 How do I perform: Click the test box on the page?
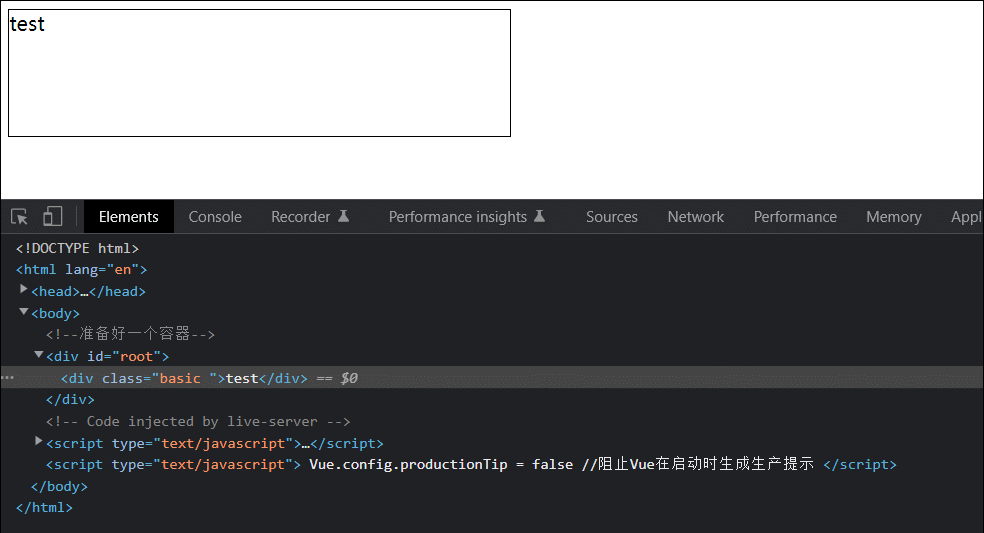click(259, 73)
